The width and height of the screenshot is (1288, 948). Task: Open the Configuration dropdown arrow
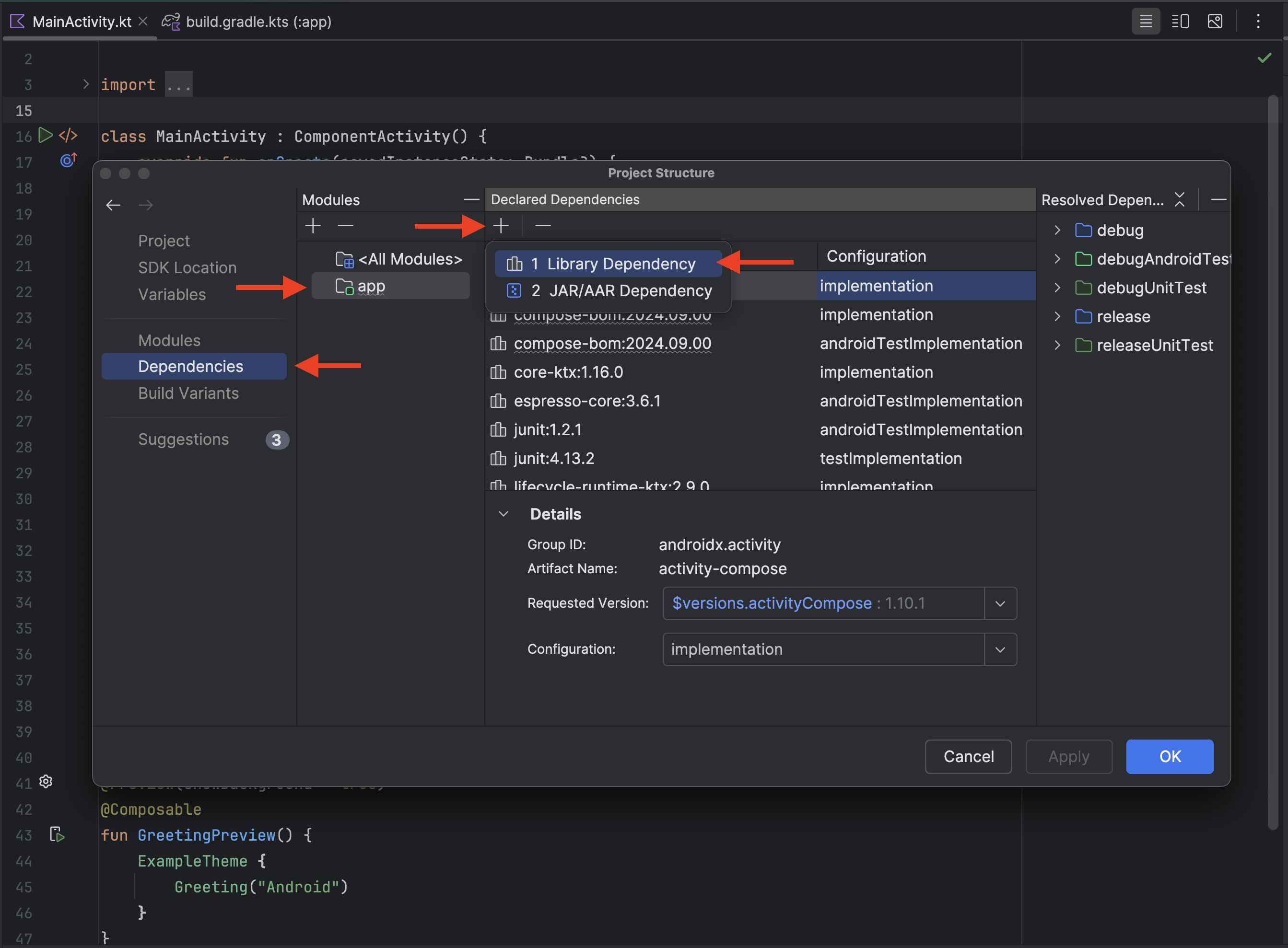[x=1000, y=649]
